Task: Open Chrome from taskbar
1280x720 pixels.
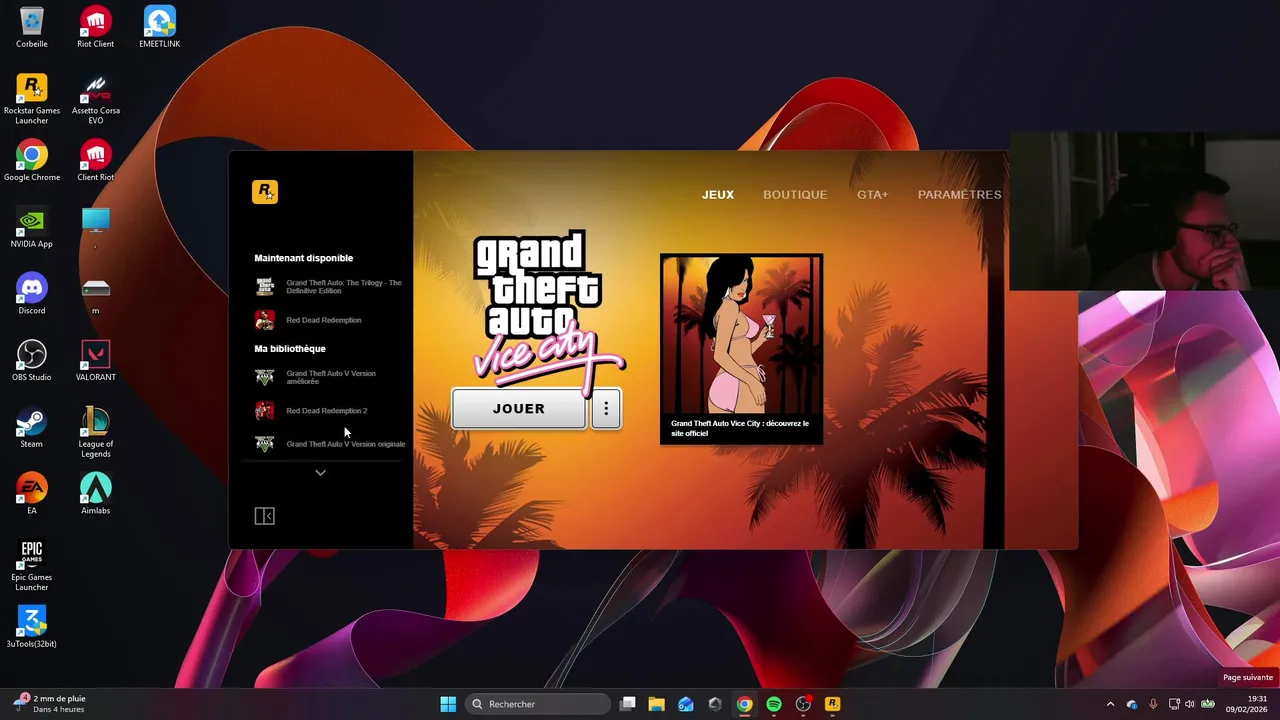Action: (744, 704)
